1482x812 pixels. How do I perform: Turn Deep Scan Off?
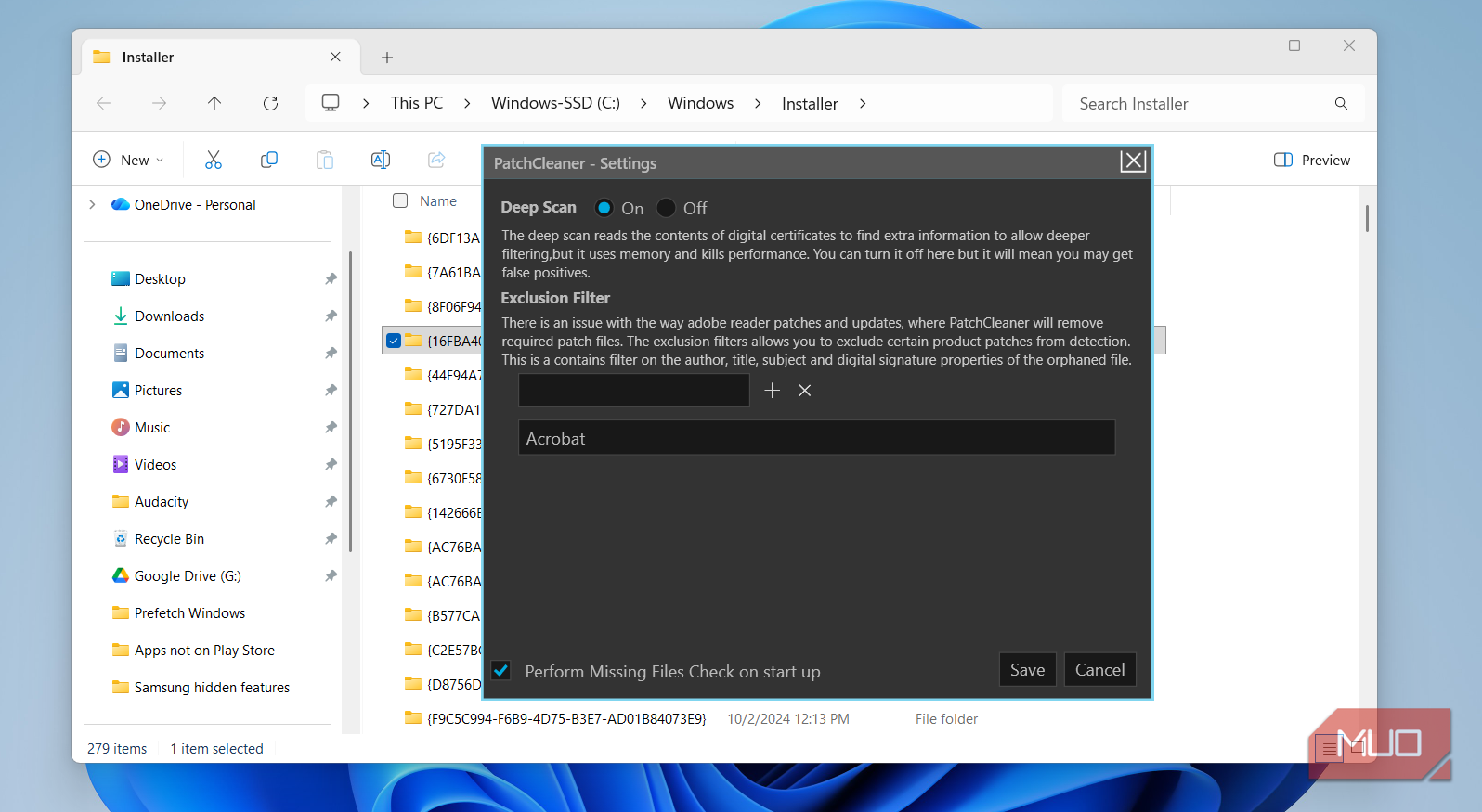coord(666,208)
